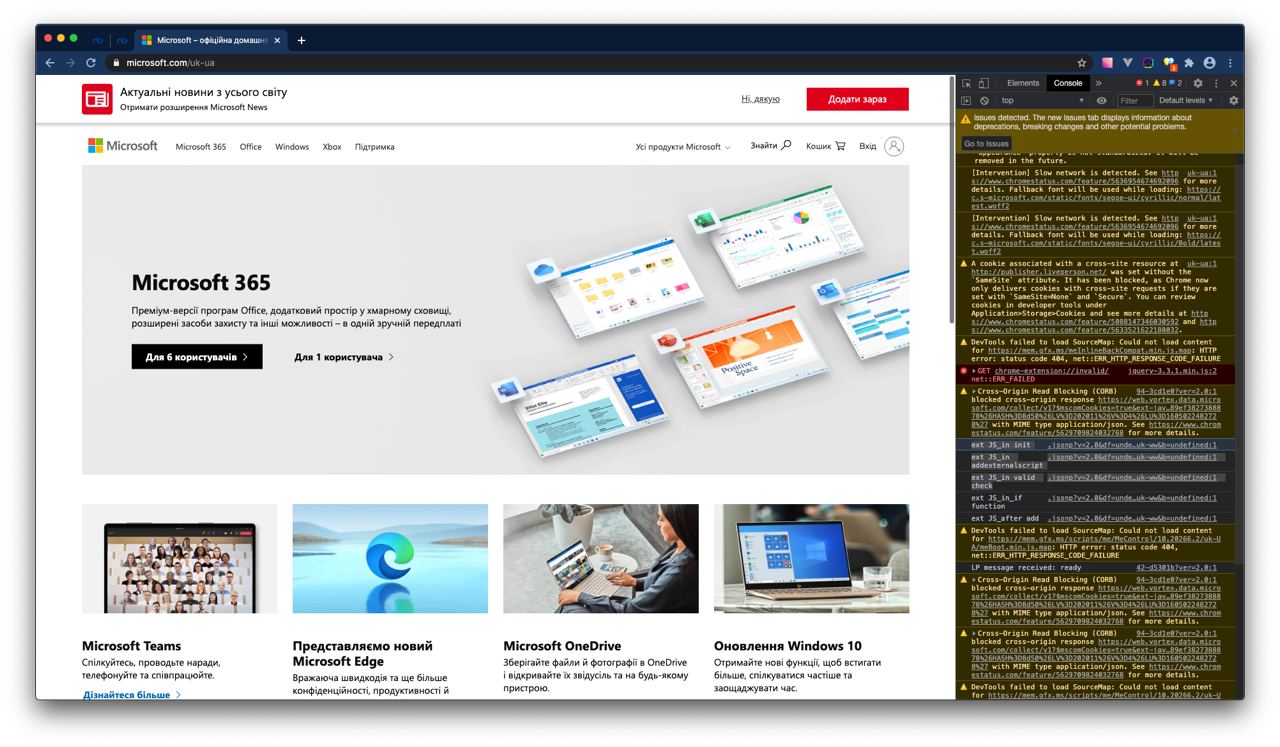Click the address bar with microsoft.com/uk-ua
The height and width of the screenshot is (747, 1280).
pyautogui.click(x=590, y=63)
